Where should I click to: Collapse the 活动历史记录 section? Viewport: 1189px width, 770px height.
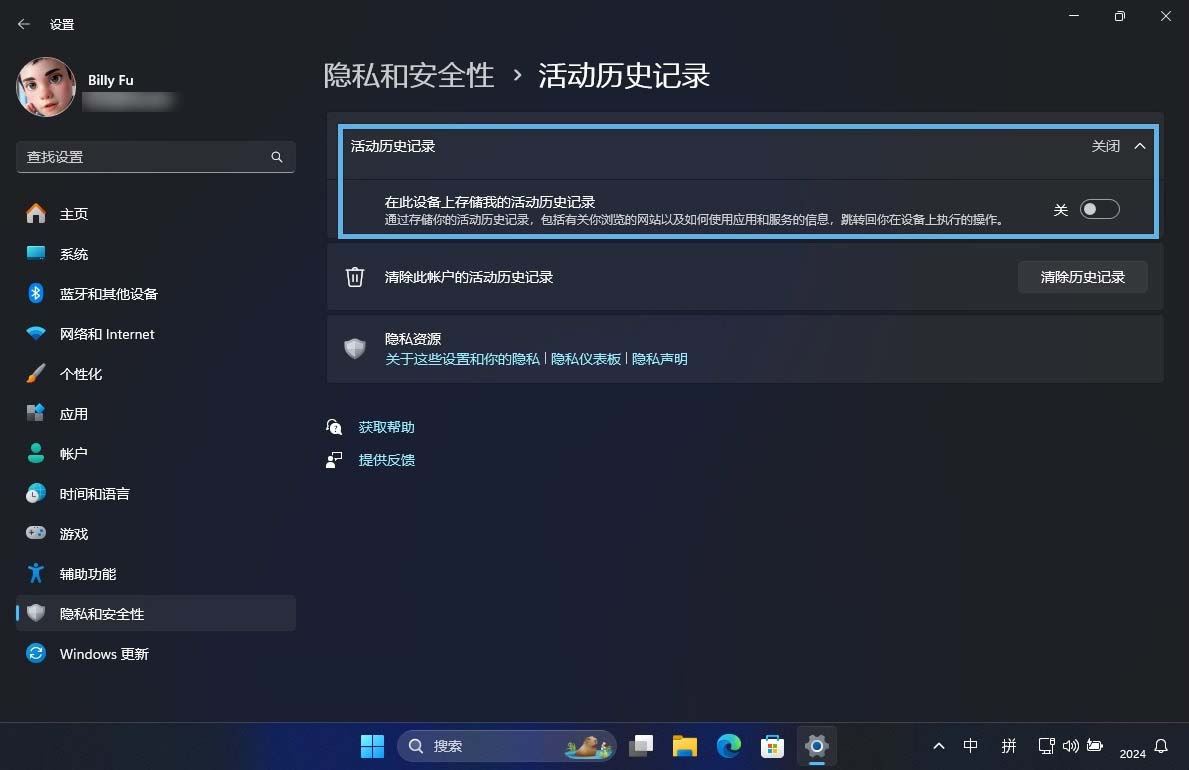pyautogui.click(x=1140, y=145)
